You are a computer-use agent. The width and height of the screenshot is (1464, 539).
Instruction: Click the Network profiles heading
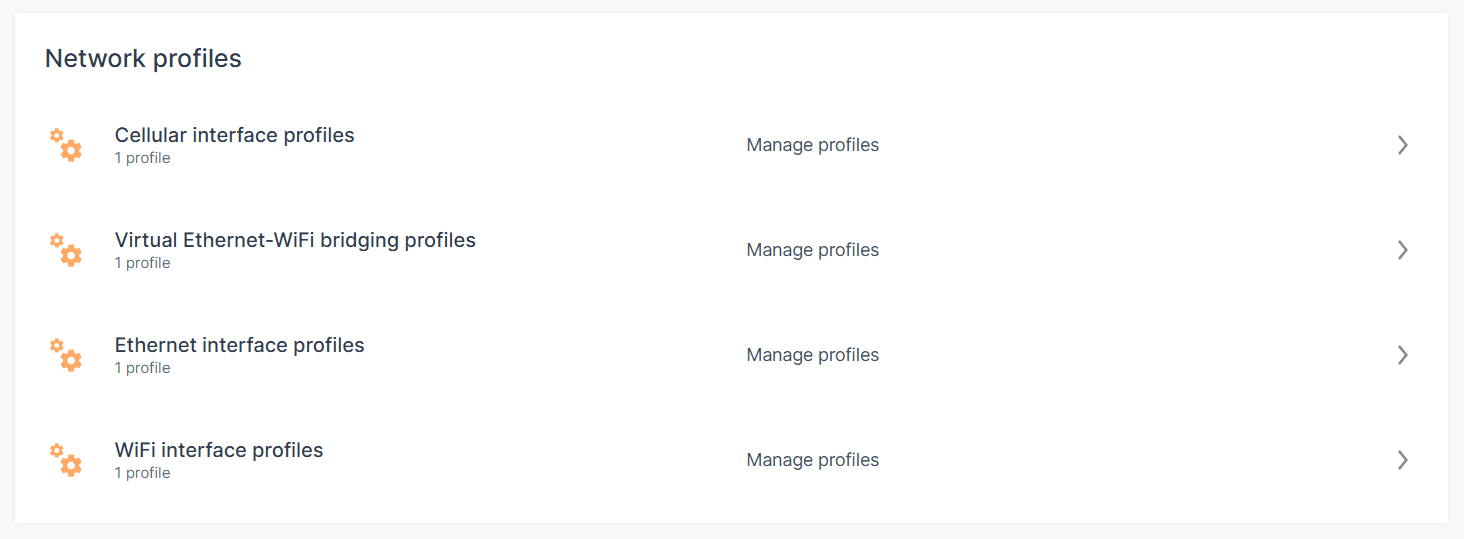pyautogui.click(x=143, y=58)
